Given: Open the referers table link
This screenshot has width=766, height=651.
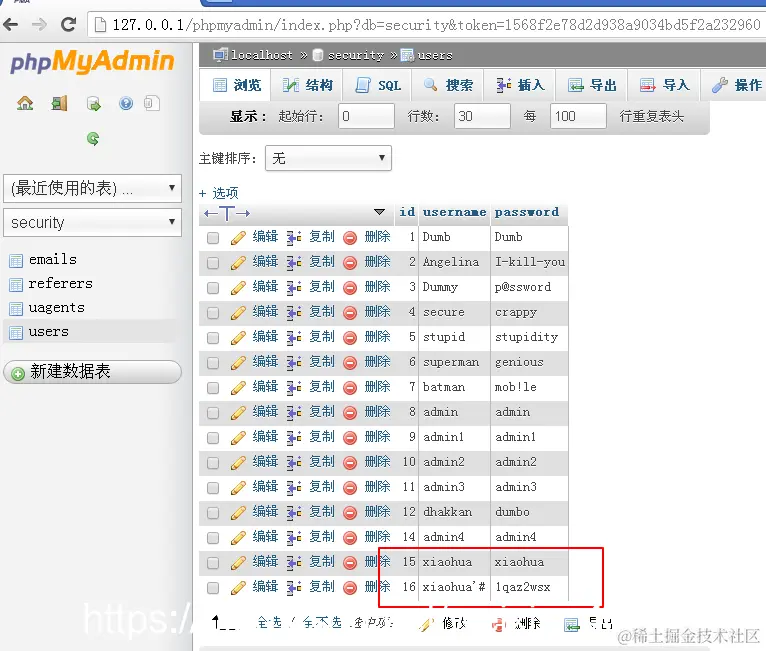Looking at the screenshot, I should 61,284.
